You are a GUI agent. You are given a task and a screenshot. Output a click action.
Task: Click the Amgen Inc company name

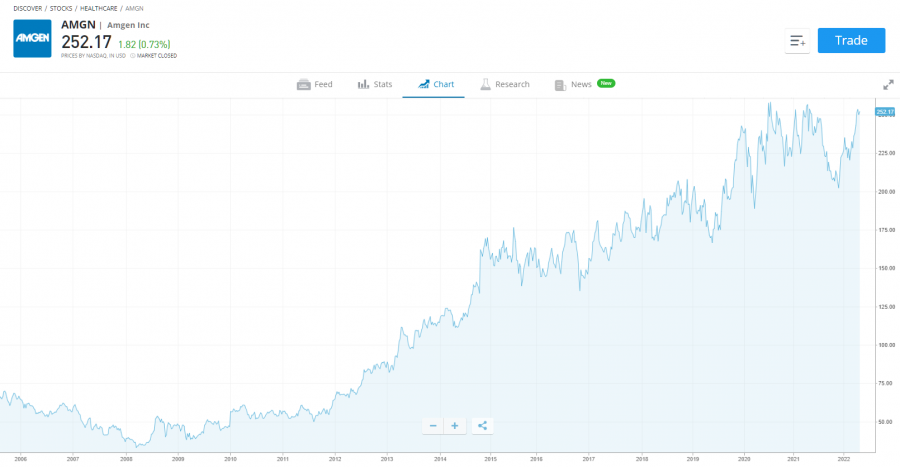(x=128, y=25)
